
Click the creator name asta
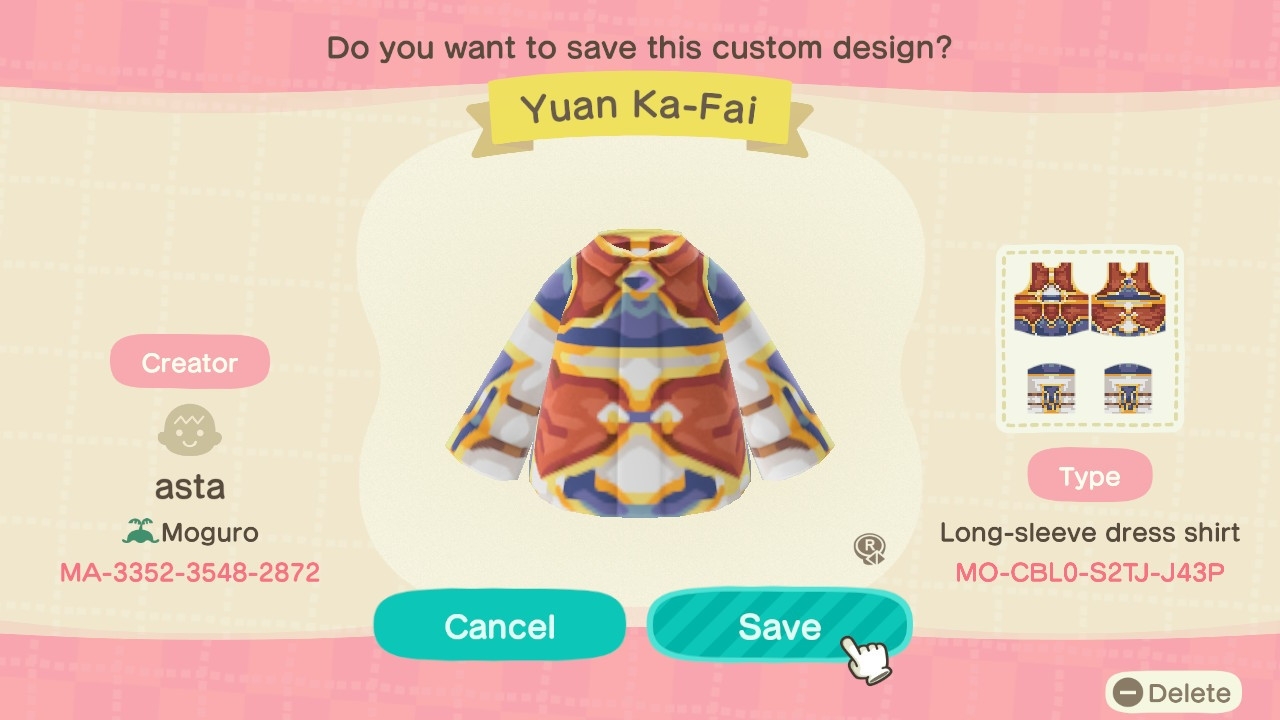coord(190,487)
